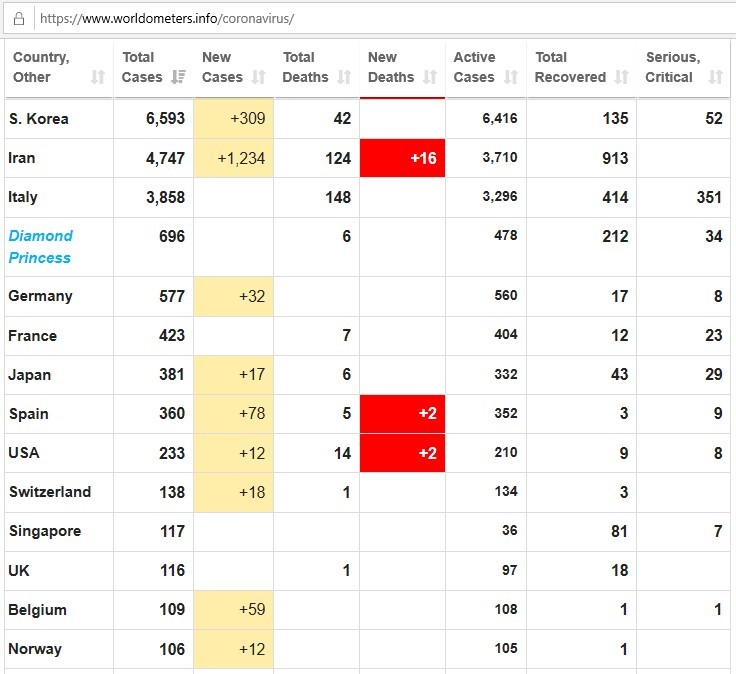Sort by Active Cases arrows icon
The width and height of the screenshot is (736, 674).
[x=511, y=77]
